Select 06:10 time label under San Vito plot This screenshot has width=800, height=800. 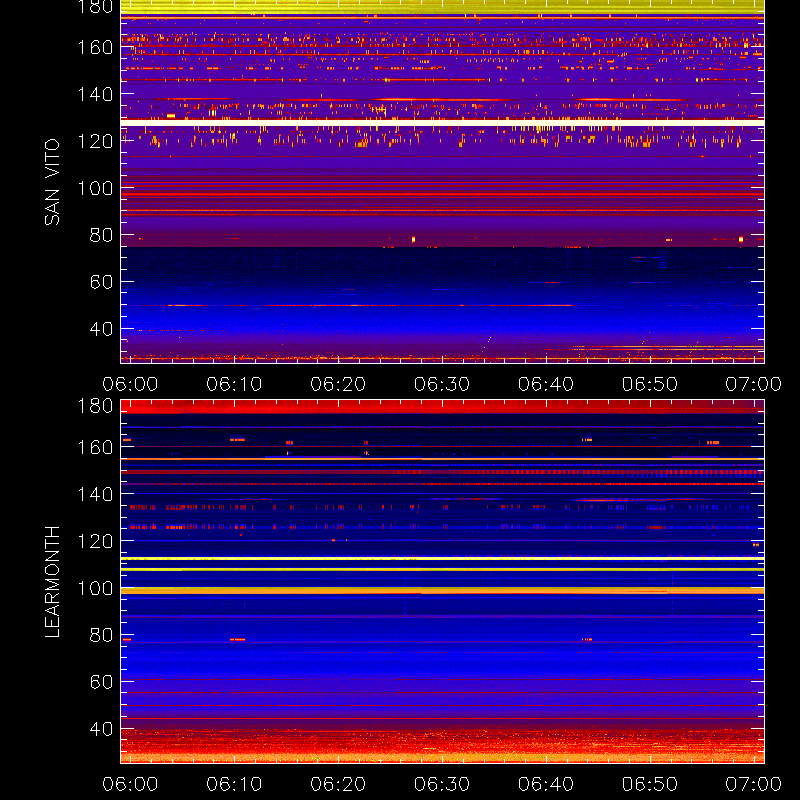[234, 384]
